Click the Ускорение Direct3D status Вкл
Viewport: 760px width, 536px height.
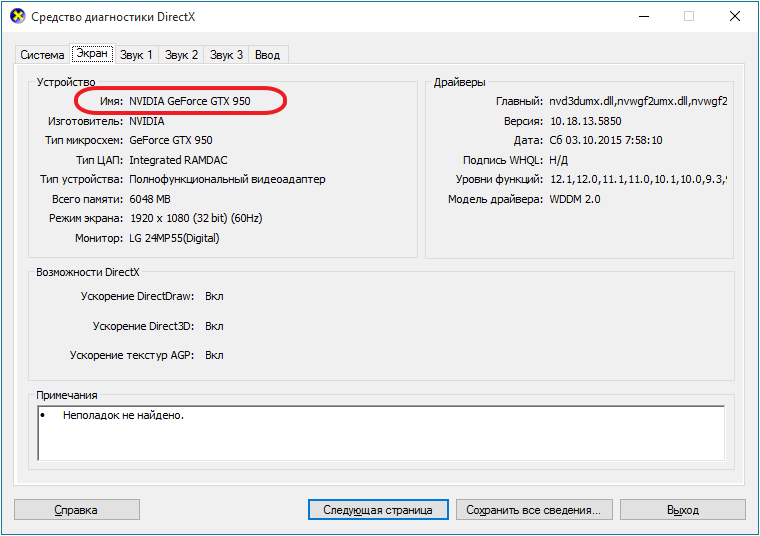tap(214, 326)
